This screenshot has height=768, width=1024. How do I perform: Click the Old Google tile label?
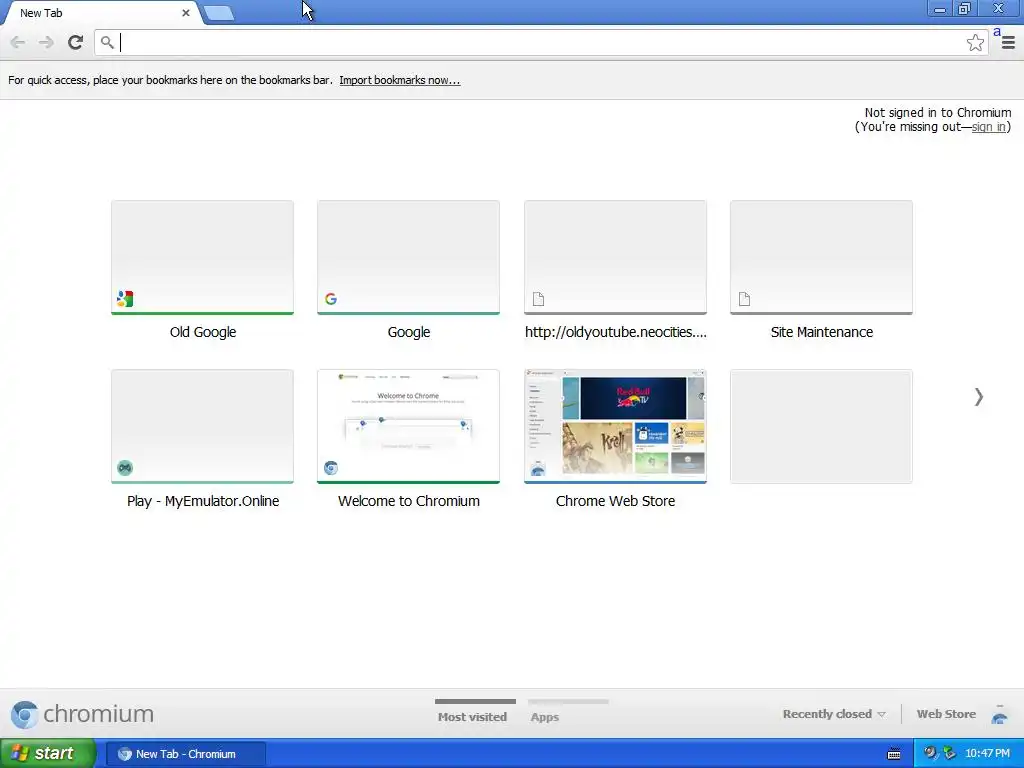pyautogui.click(x=202, y=332)
